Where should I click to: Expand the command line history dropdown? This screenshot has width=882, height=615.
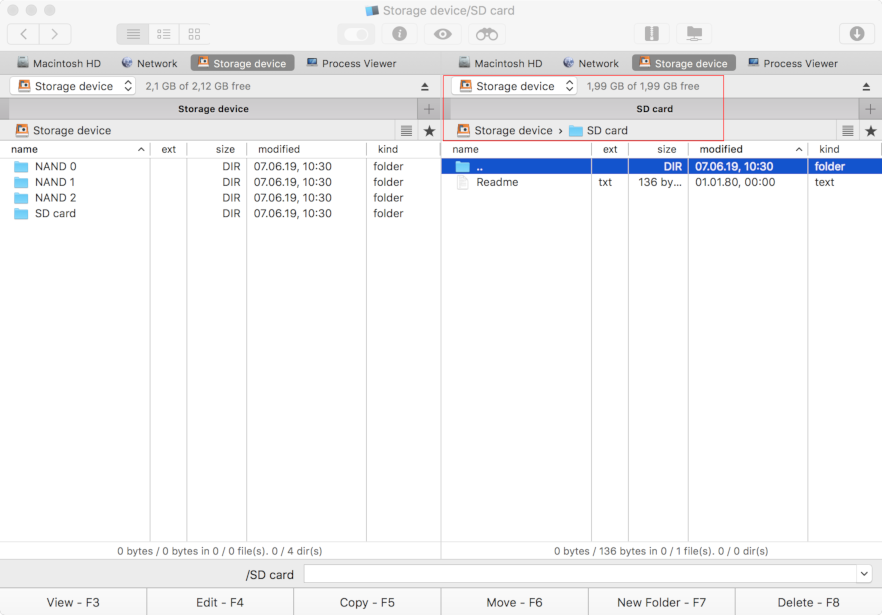[864, 574]
